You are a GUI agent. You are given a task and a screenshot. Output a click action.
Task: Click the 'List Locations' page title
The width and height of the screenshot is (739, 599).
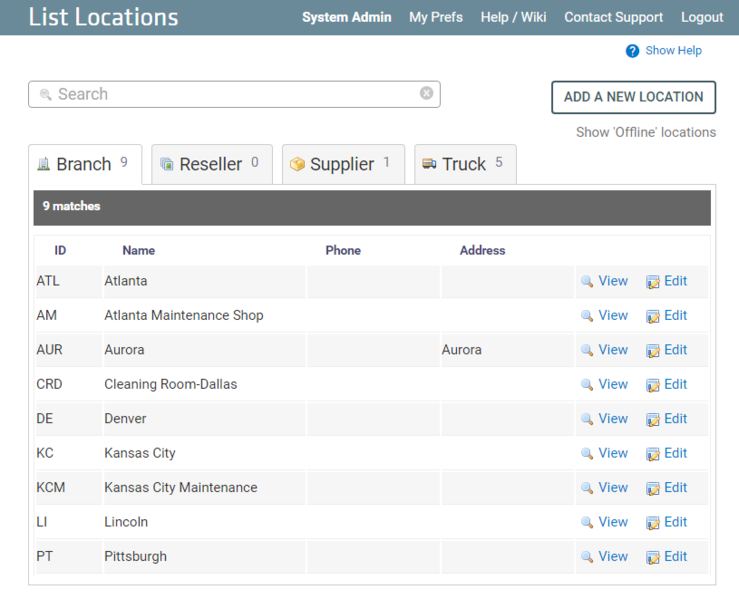tap(103, 17)
